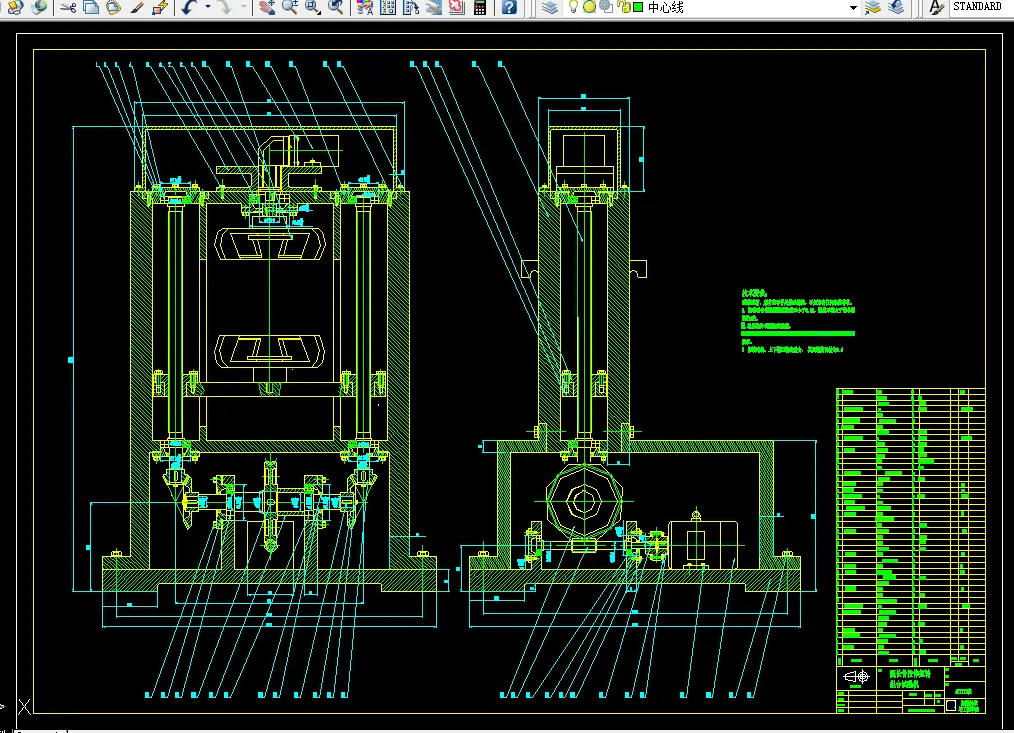Viewport: 1014px width, 733px height.
Task: Toggle the layer on/off lightbulb
Action: point(573,7)
